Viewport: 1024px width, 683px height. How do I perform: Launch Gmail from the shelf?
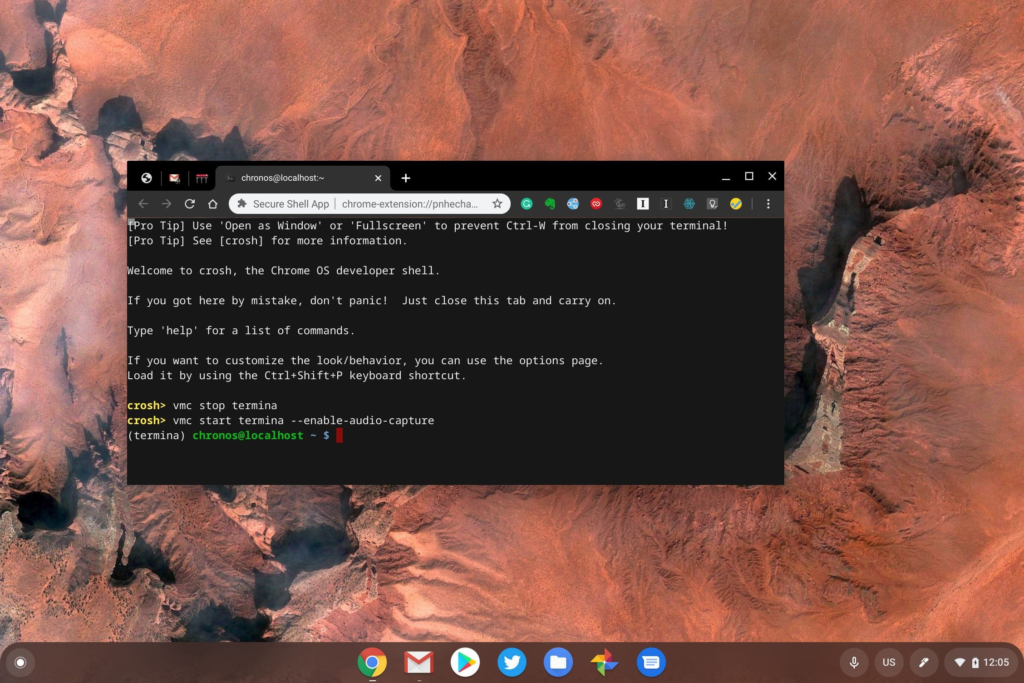coord(419,662)
